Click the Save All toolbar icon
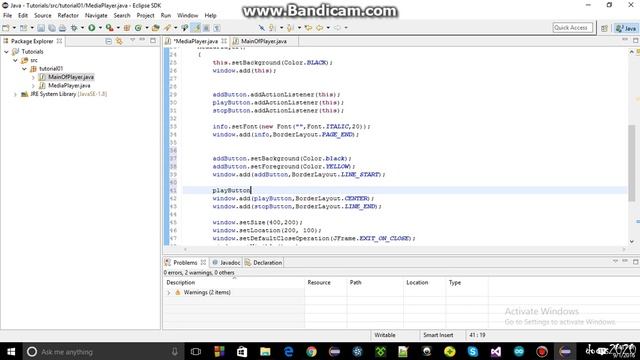Viewport: 640px width, 360px height. 52,28
